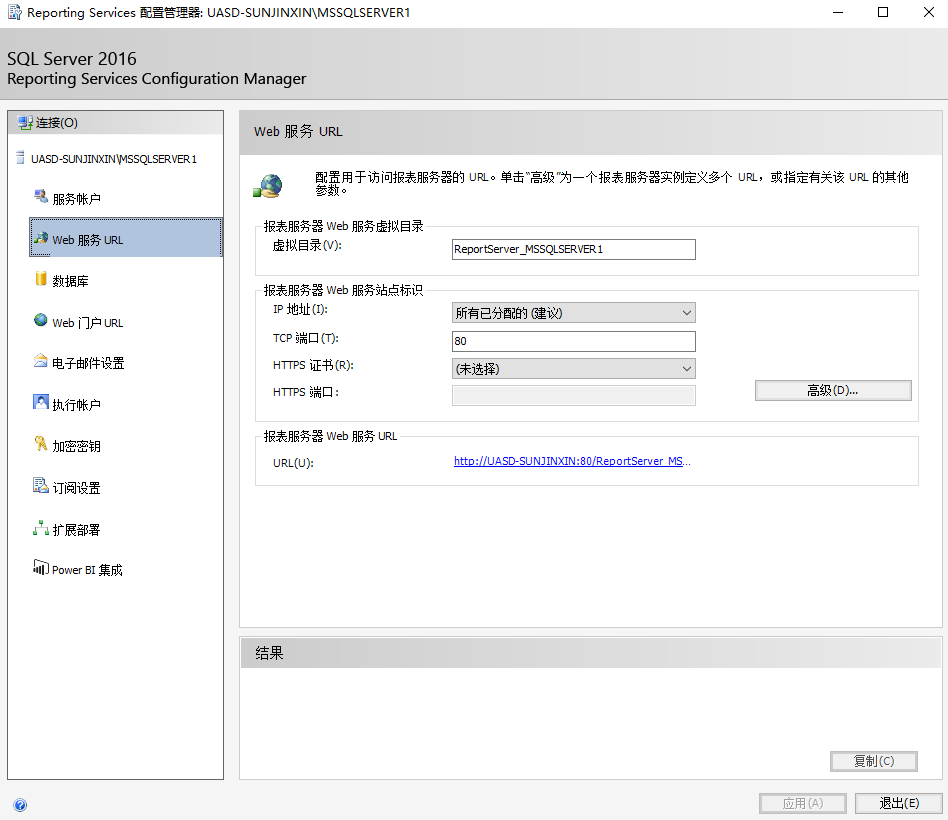Click inside the TCP 端口 input field
Image resolution: width=948 pixels, height=820 pixels.
pyautogui.click(x=572, y=341)
